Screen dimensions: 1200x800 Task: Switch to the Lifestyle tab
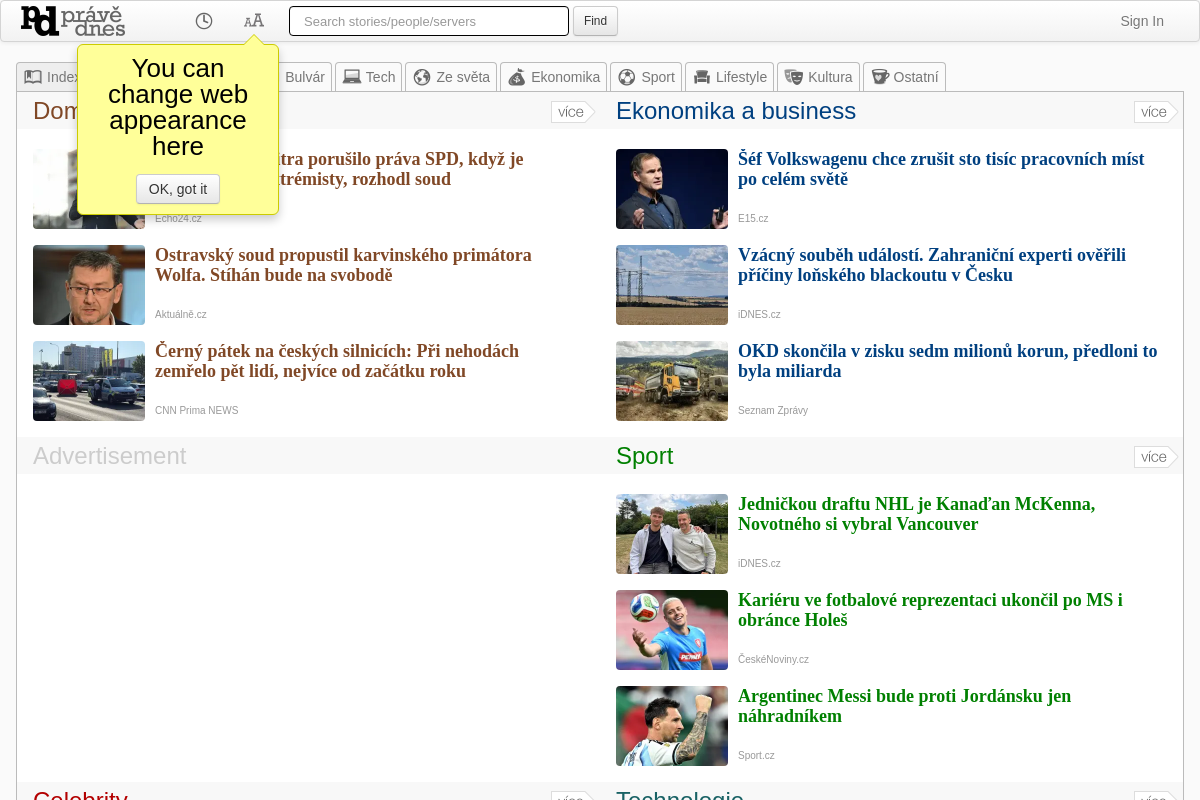(x=730, y=77)
